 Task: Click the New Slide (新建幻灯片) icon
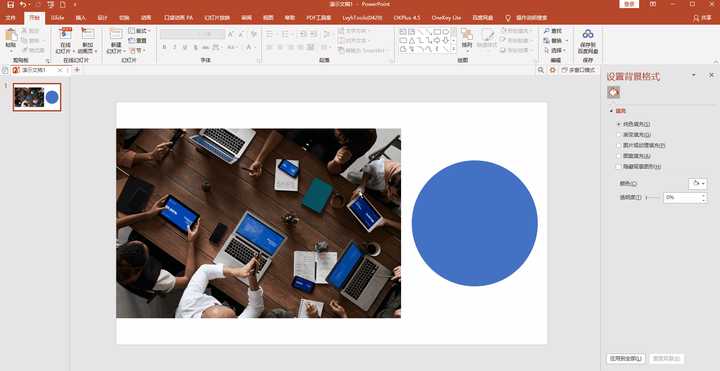[x=115, y=35]
